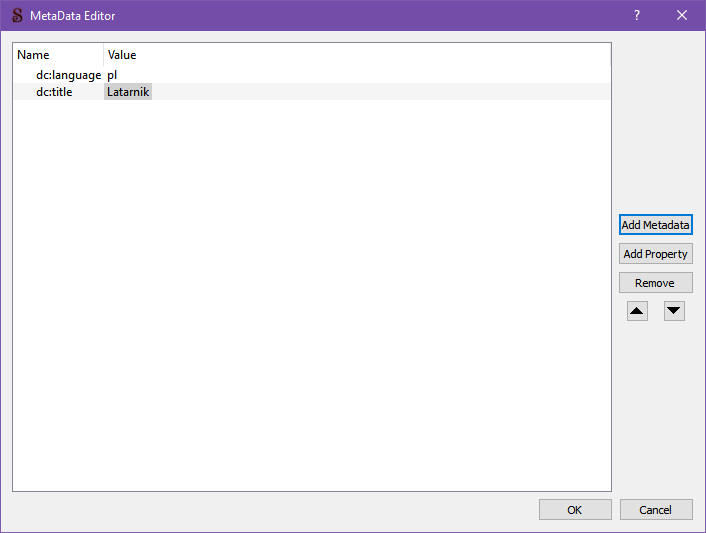This screenshot has width=706, height=533.
Task: Click the 'pl' language value cell
Action: coord(113,75)
